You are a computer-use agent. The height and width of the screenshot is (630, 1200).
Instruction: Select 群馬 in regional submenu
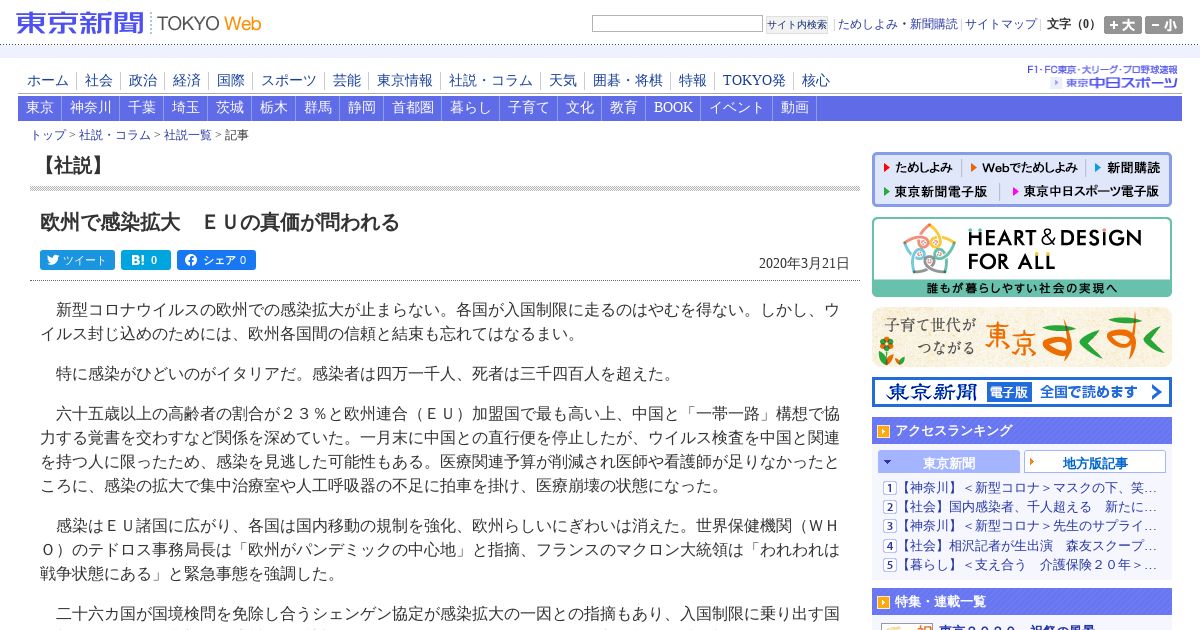[x=318, y=108]
